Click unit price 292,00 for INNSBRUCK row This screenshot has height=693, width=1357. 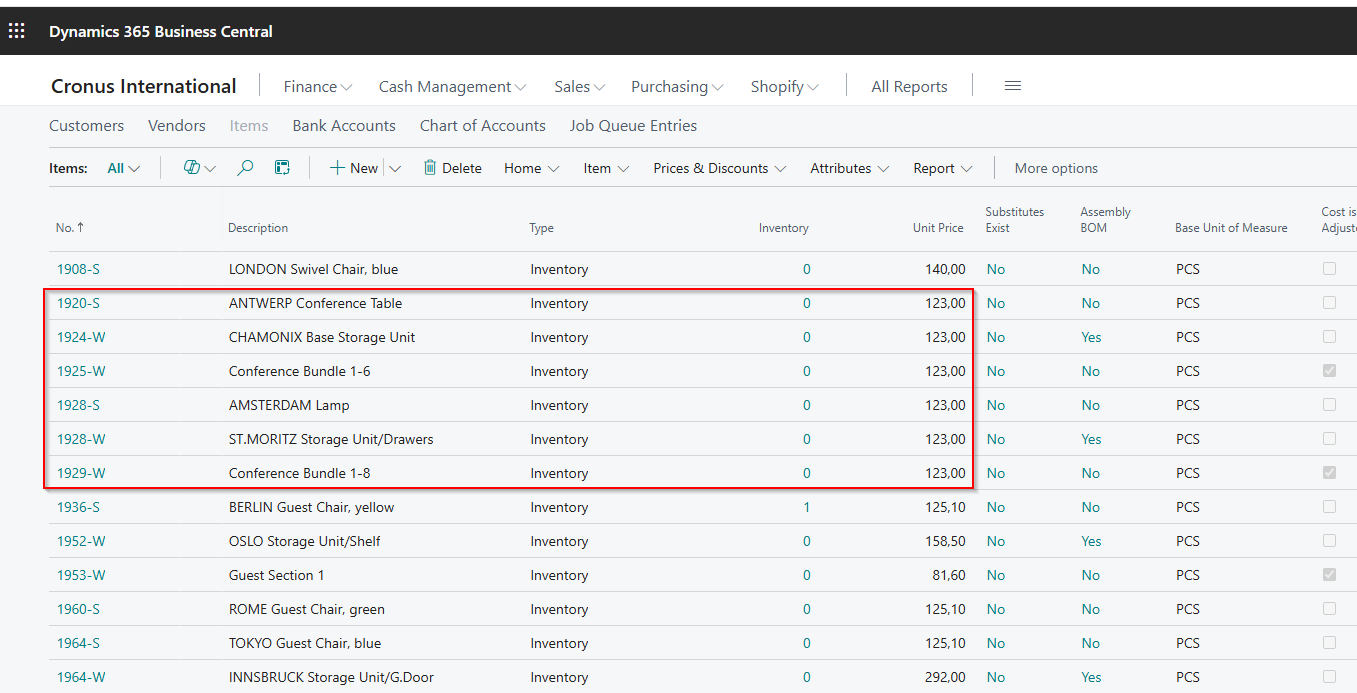coord(945,677)
